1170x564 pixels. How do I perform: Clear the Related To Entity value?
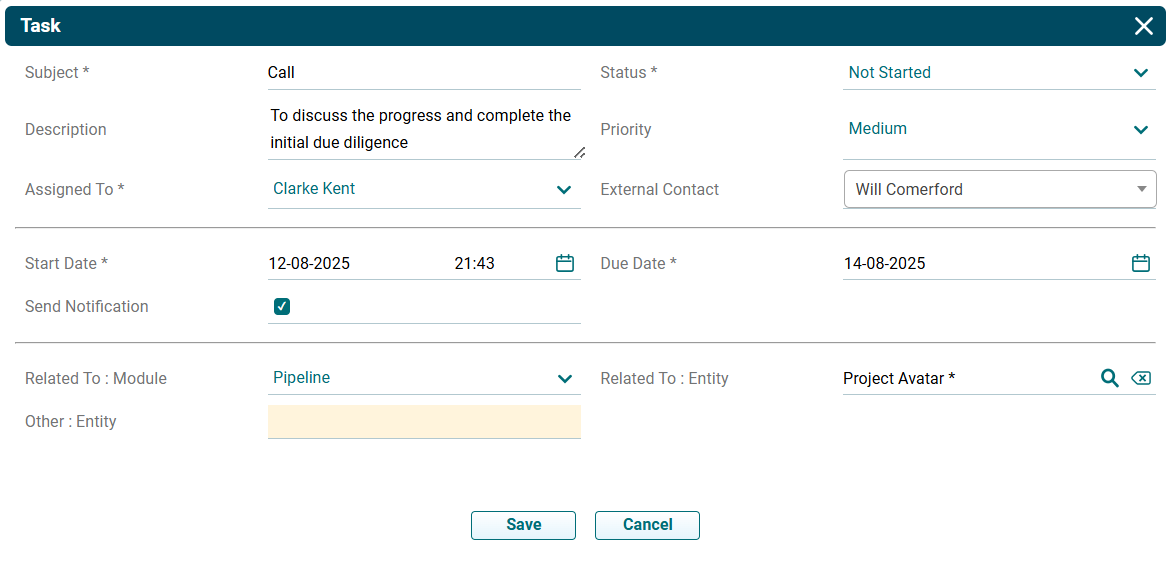1140,378
